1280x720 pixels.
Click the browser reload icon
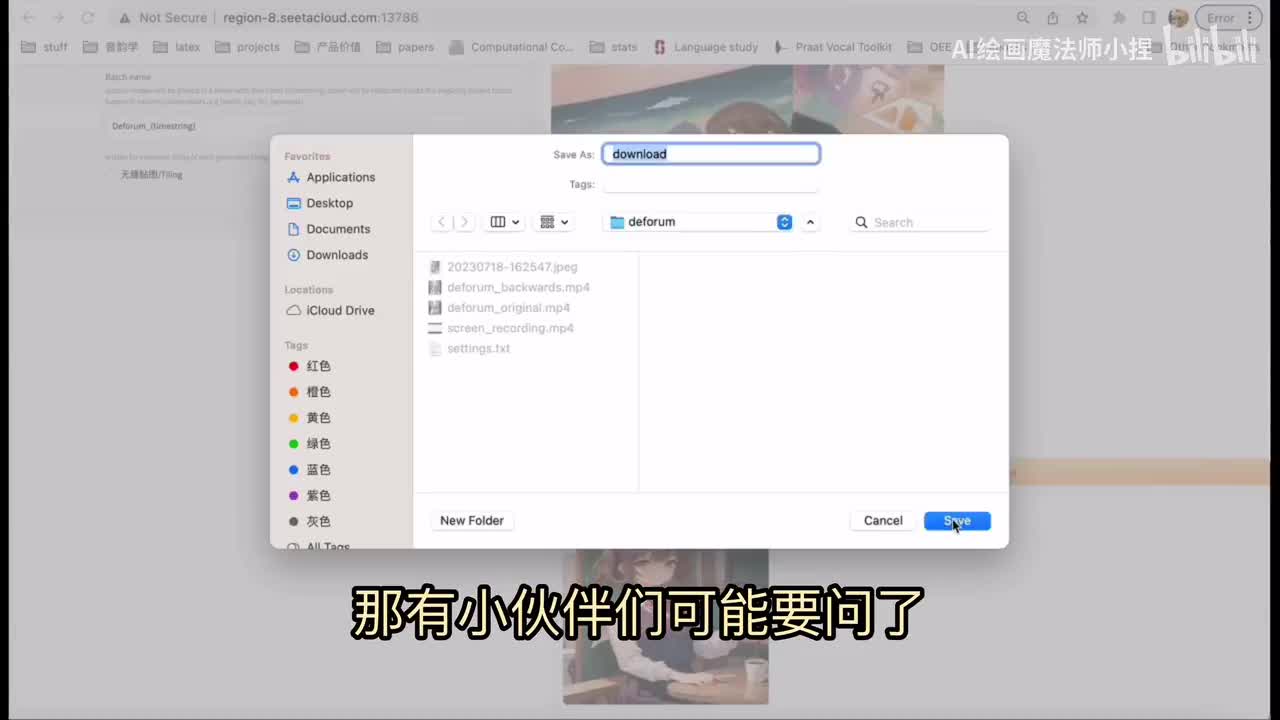(x=88, y=18)
